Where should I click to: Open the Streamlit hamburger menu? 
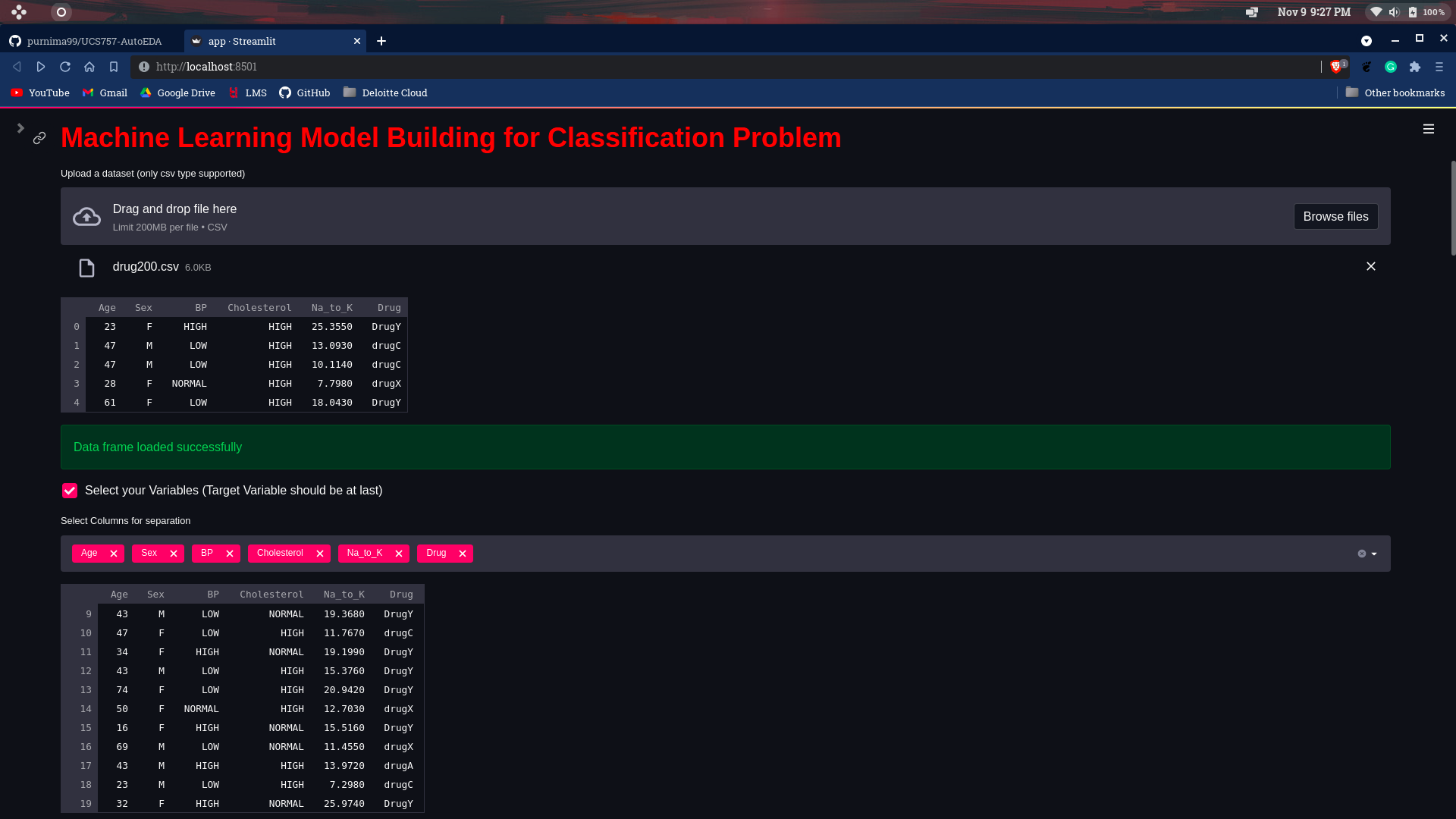coord(1428,129)
